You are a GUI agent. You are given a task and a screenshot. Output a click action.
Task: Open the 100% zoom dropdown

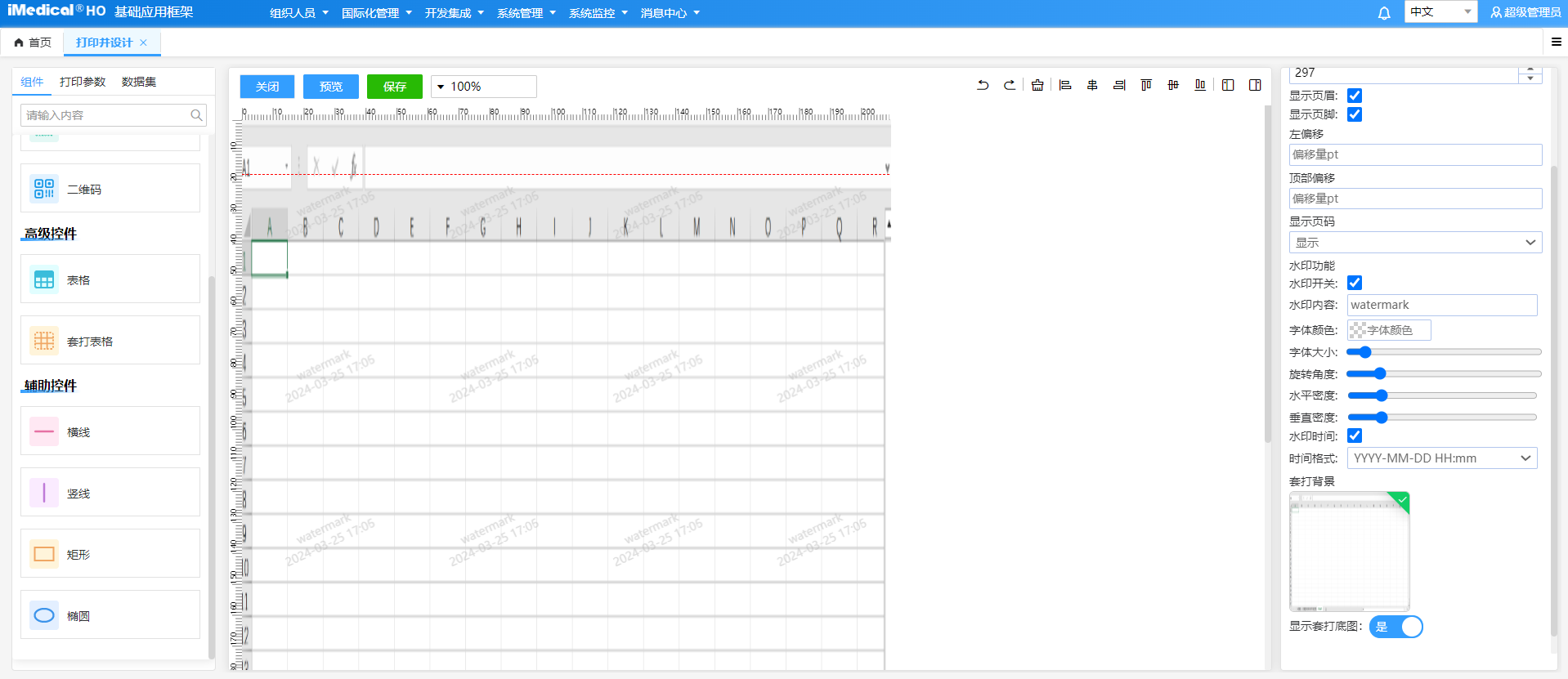[x=483, y=87]
